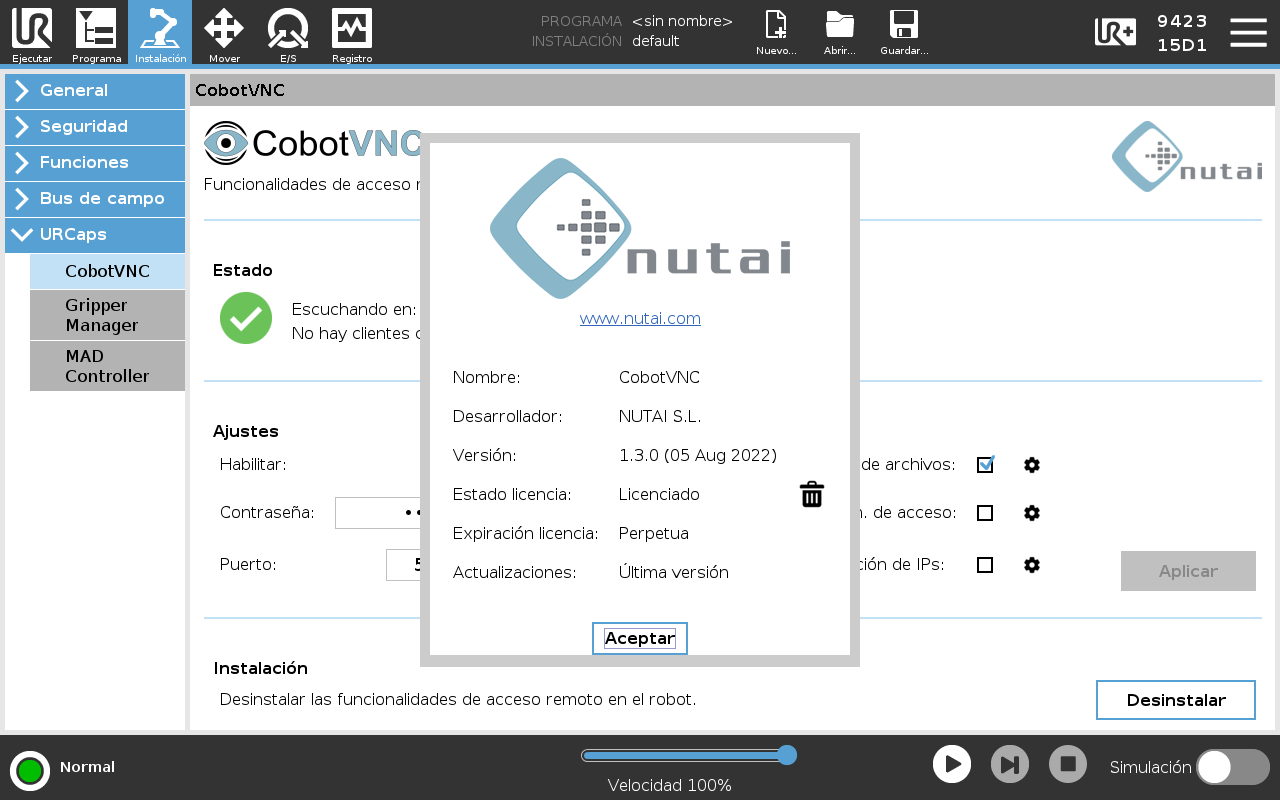Click the green Normal robot status indicator

(x=30, y=770)
